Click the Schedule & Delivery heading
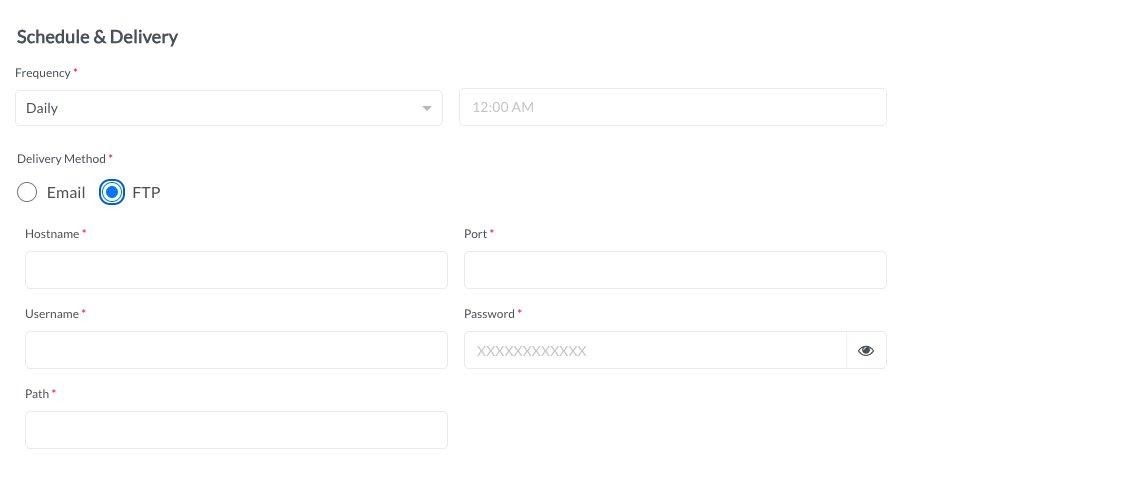 [97, 37]
